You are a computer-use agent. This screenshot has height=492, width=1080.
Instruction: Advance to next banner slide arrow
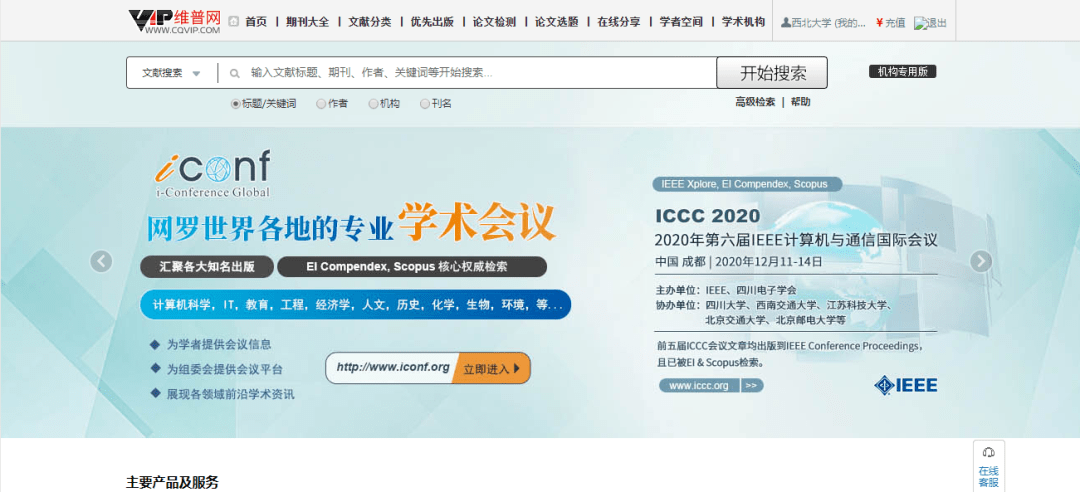981,261
